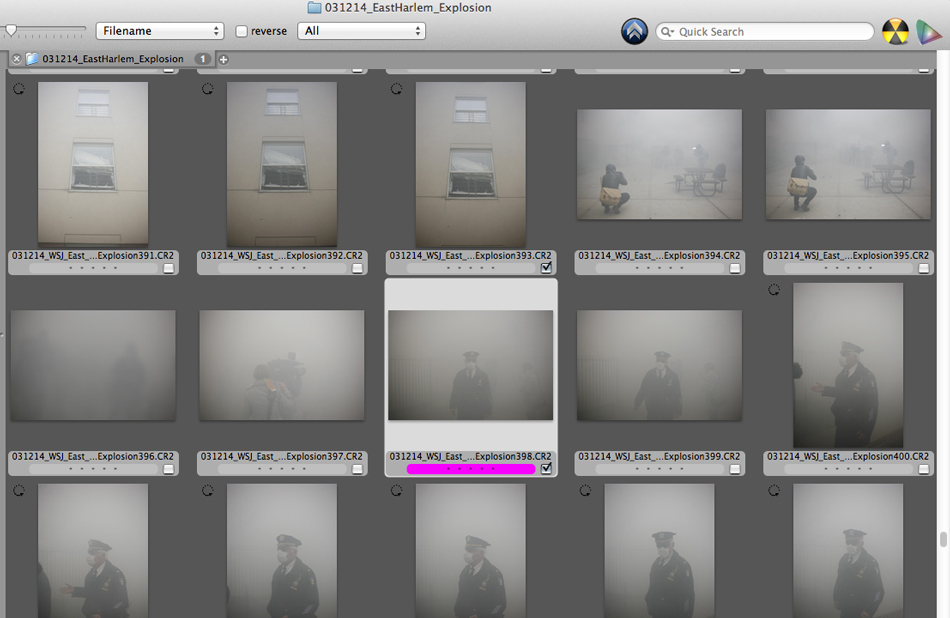This screenshot has width=950, height=618.
Task: Click filename label 031214_WSJ_East_...Explosion399.CR2
Action: [659, 456]
